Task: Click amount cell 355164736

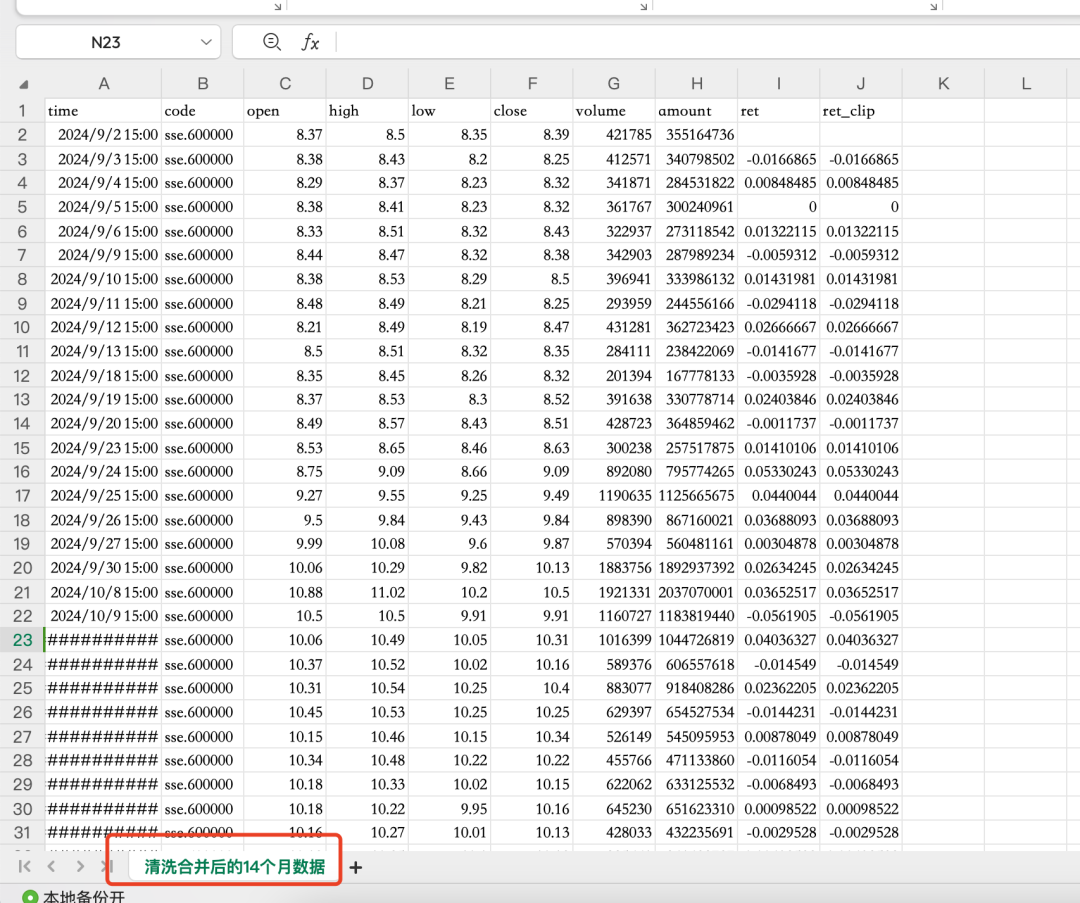Action: [696, 135]
